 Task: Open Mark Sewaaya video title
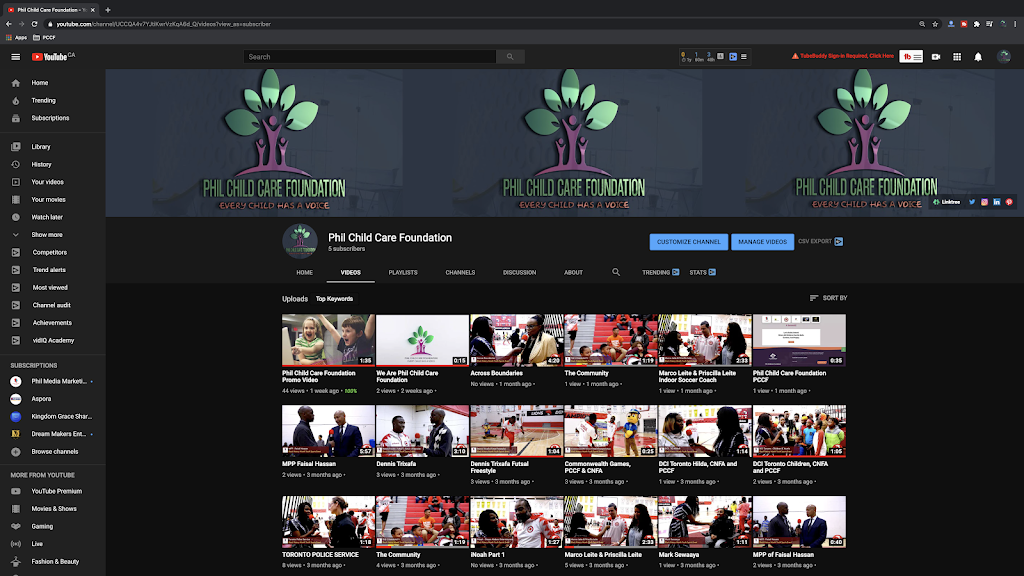click(x=679, y=555)
